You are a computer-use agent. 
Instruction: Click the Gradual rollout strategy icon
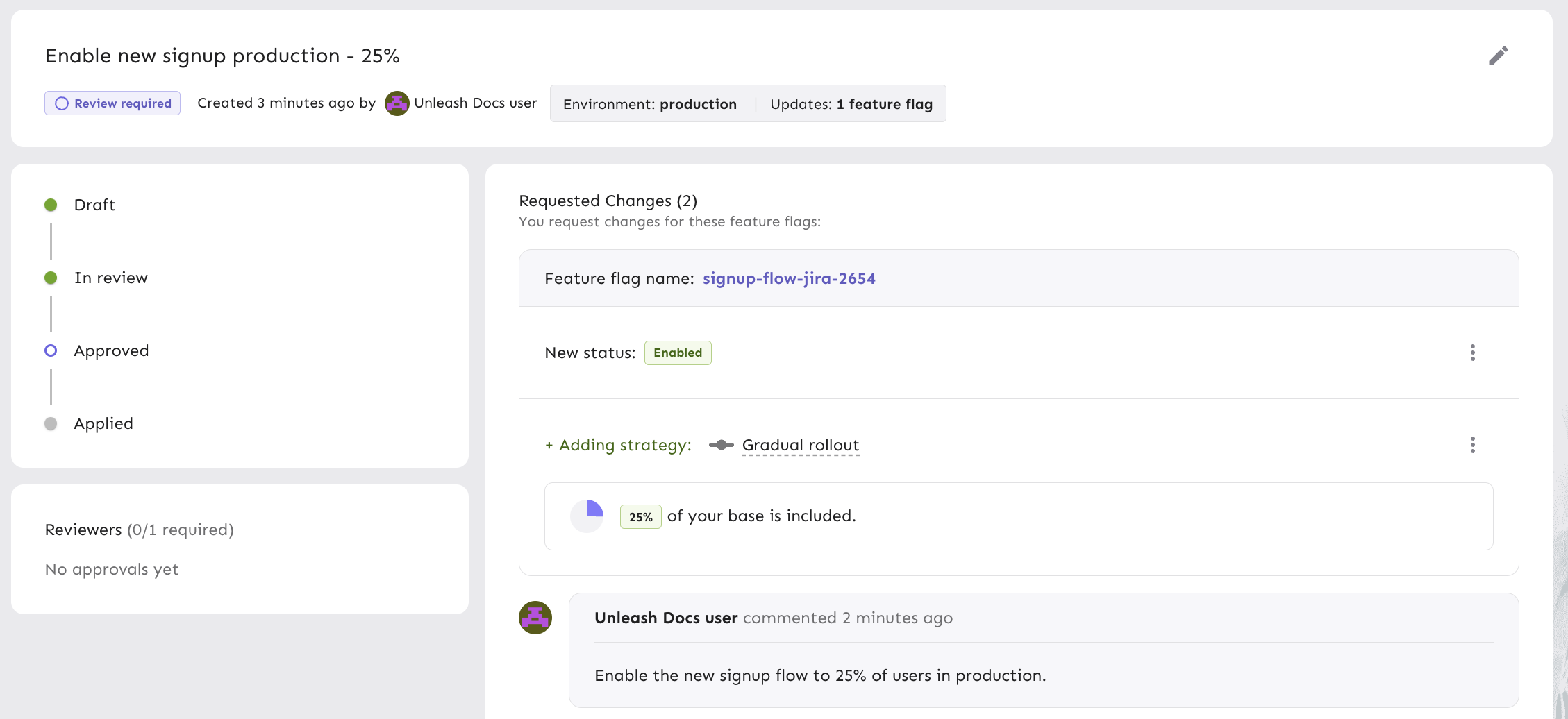click(x=721, y=445)
